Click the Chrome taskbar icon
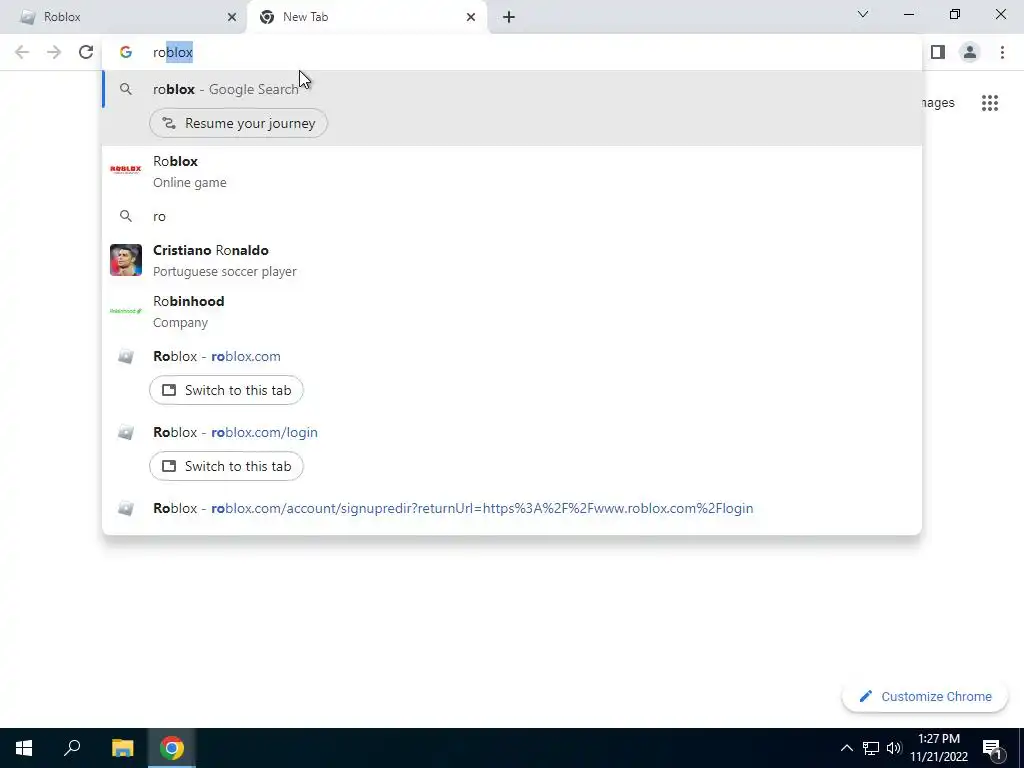The width and height of the screenshot is (1024, 768). tap(172, 748)
